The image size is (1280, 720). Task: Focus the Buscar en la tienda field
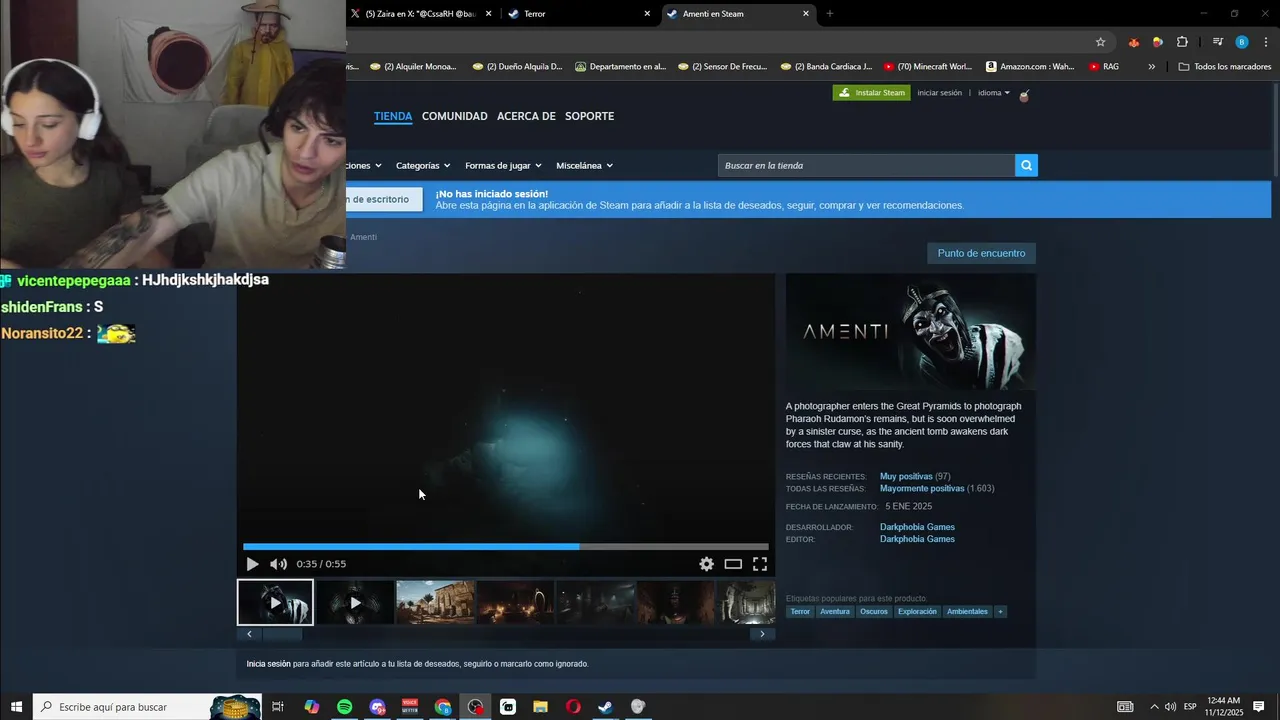866,165
